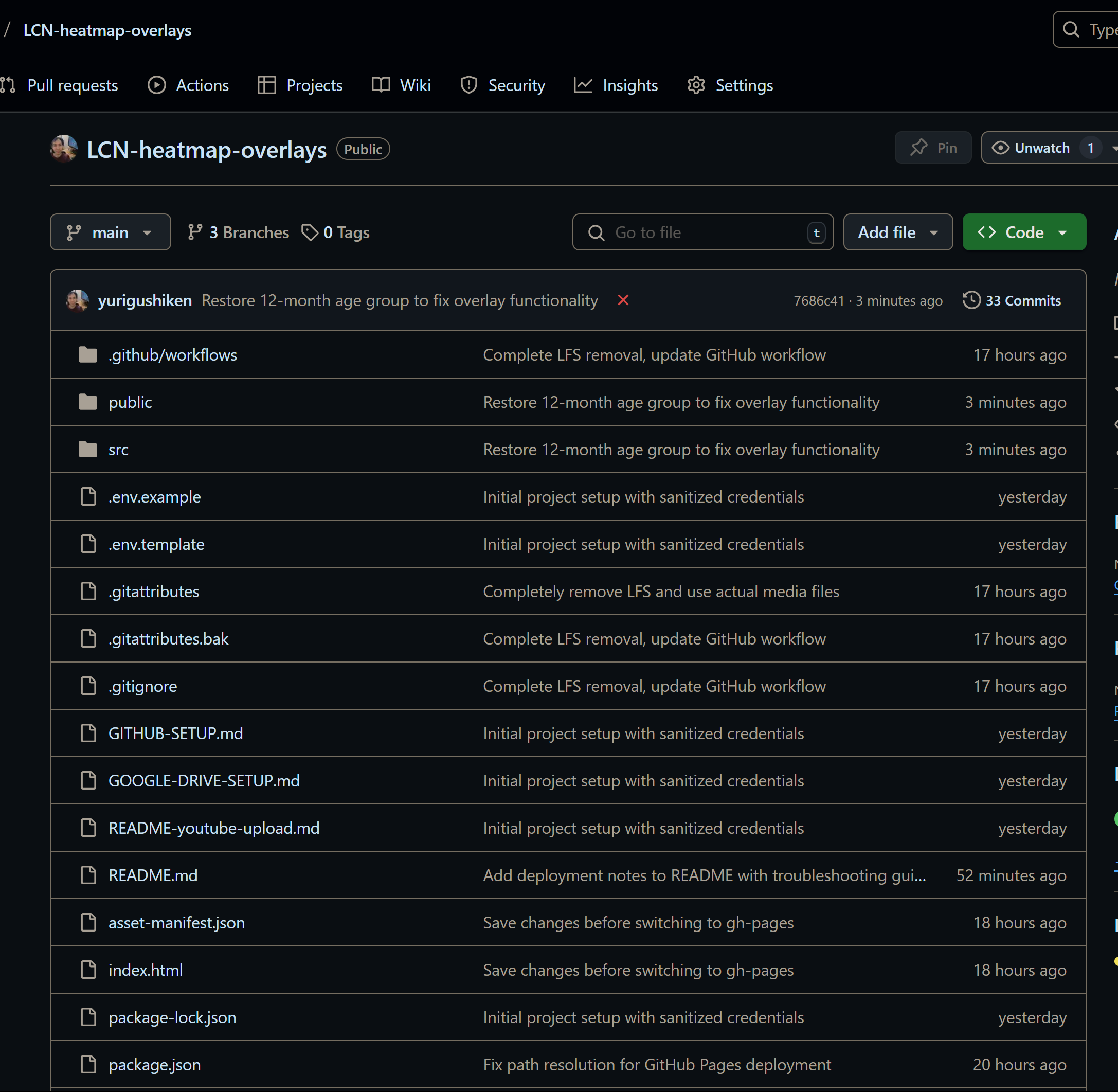Open the Wiki tab
The width and height of the screenshot is (1118, 1092).
(x=401, y=85)
